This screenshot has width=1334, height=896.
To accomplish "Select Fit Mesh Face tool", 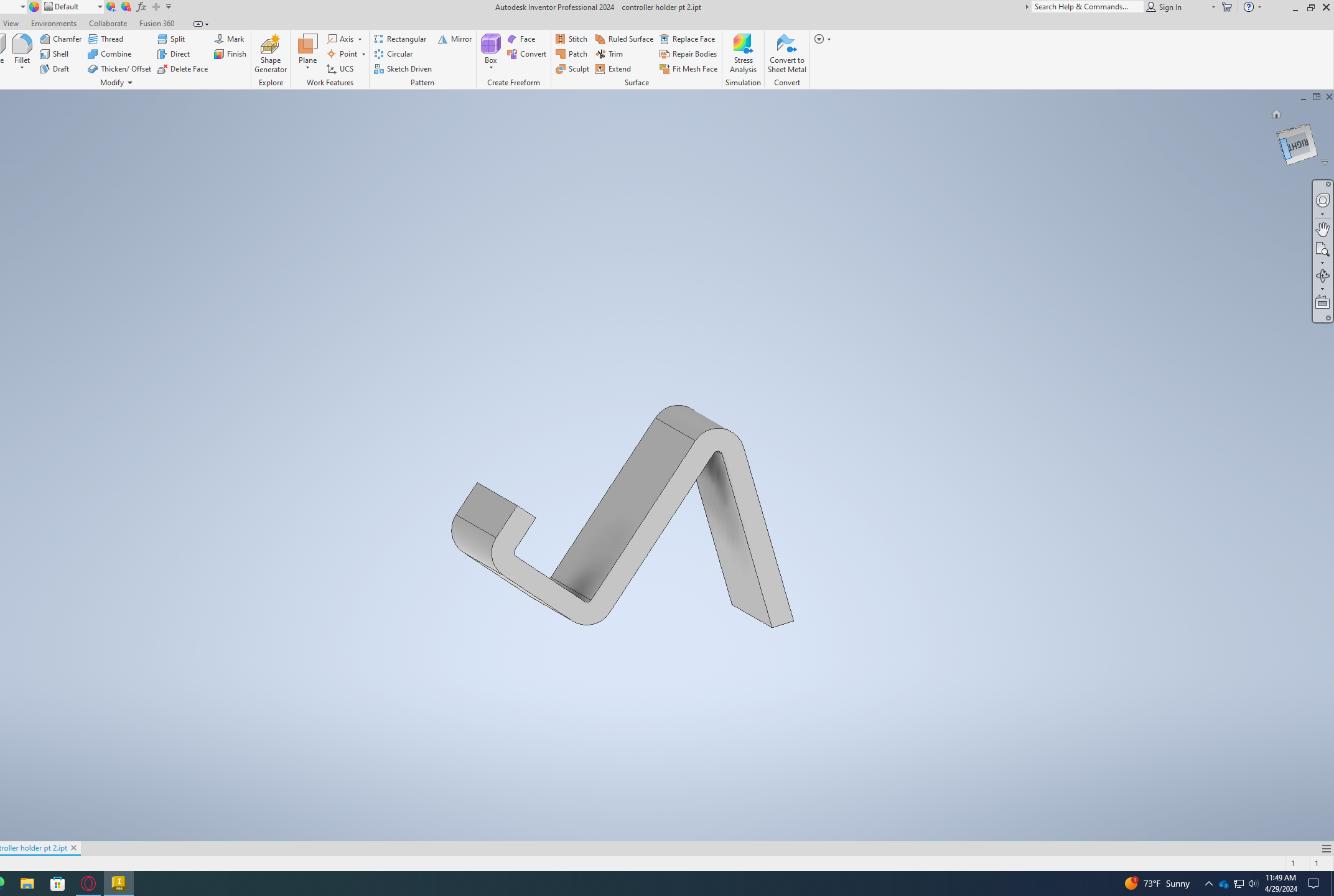I will (x=689, y=68).
